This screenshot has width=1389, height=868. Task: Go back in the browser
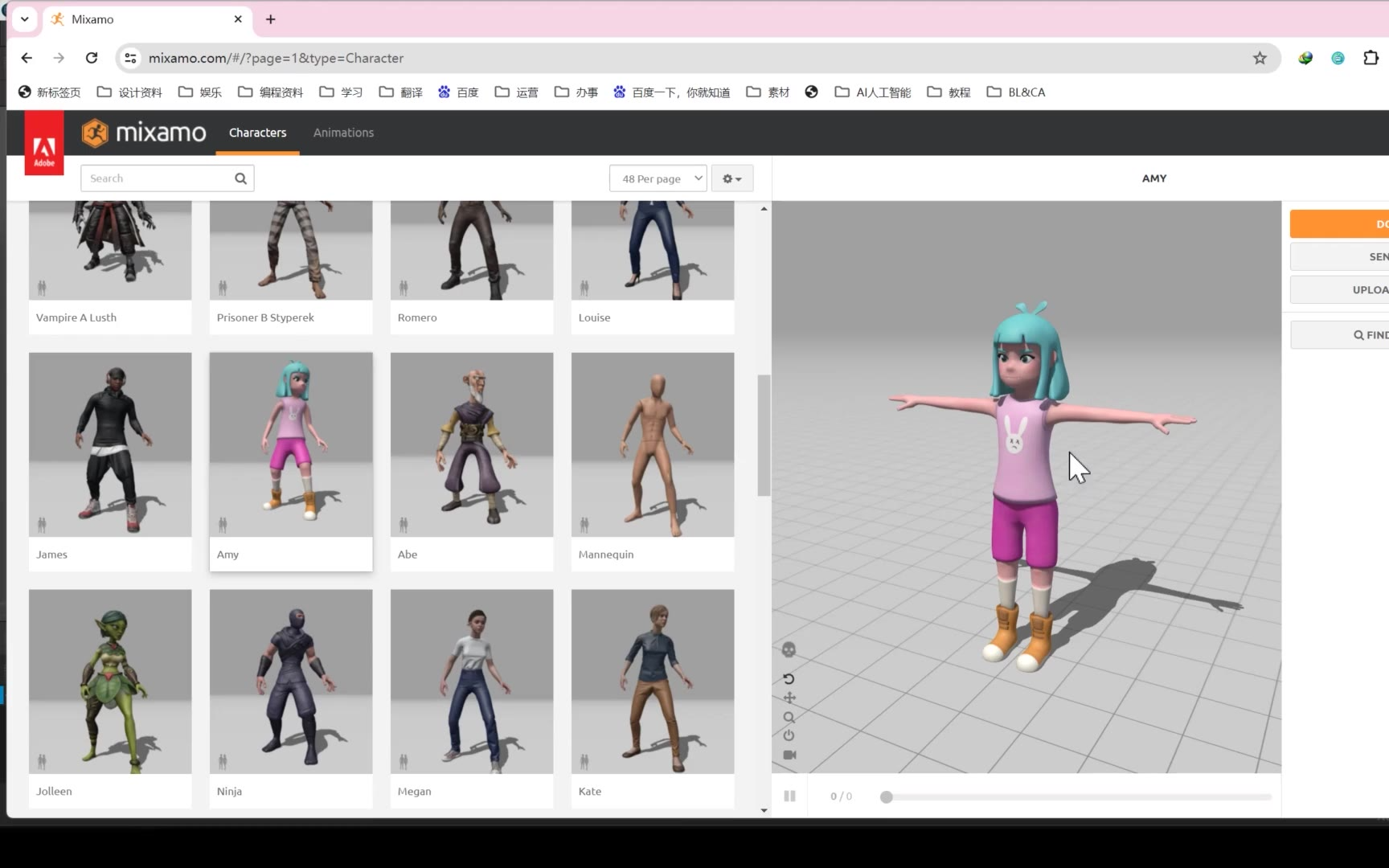(x=27, y=58)
